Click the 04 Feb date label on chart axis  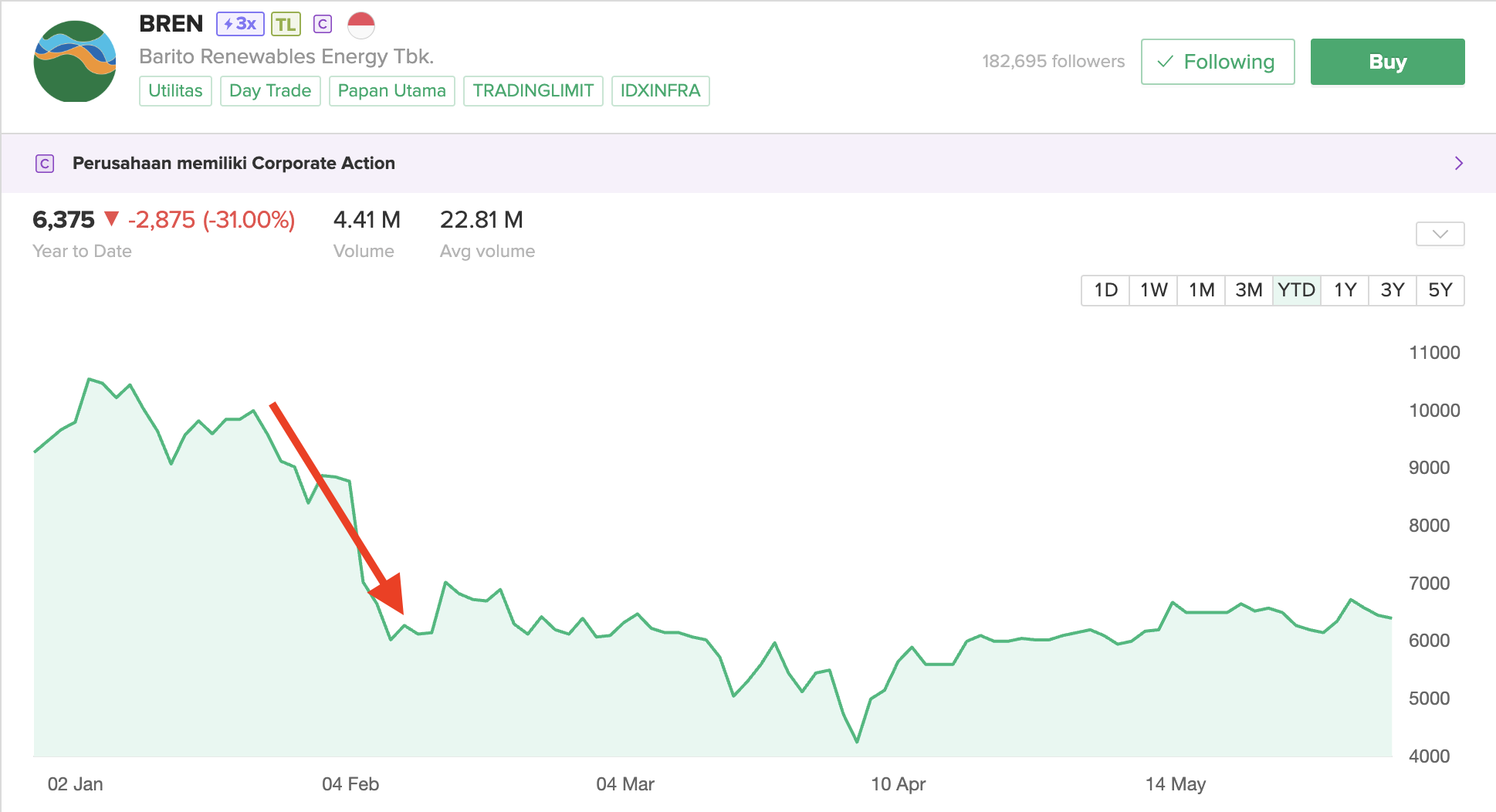350,784
